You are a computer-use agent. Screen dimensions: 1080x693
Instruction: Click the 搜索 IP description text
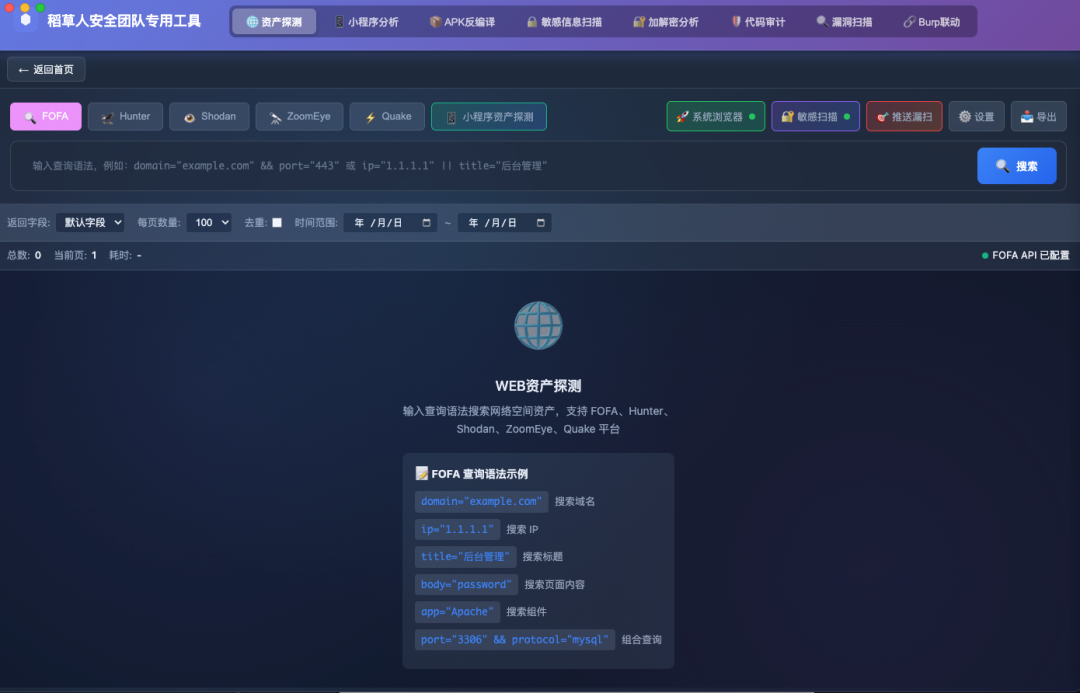(522, 529)
